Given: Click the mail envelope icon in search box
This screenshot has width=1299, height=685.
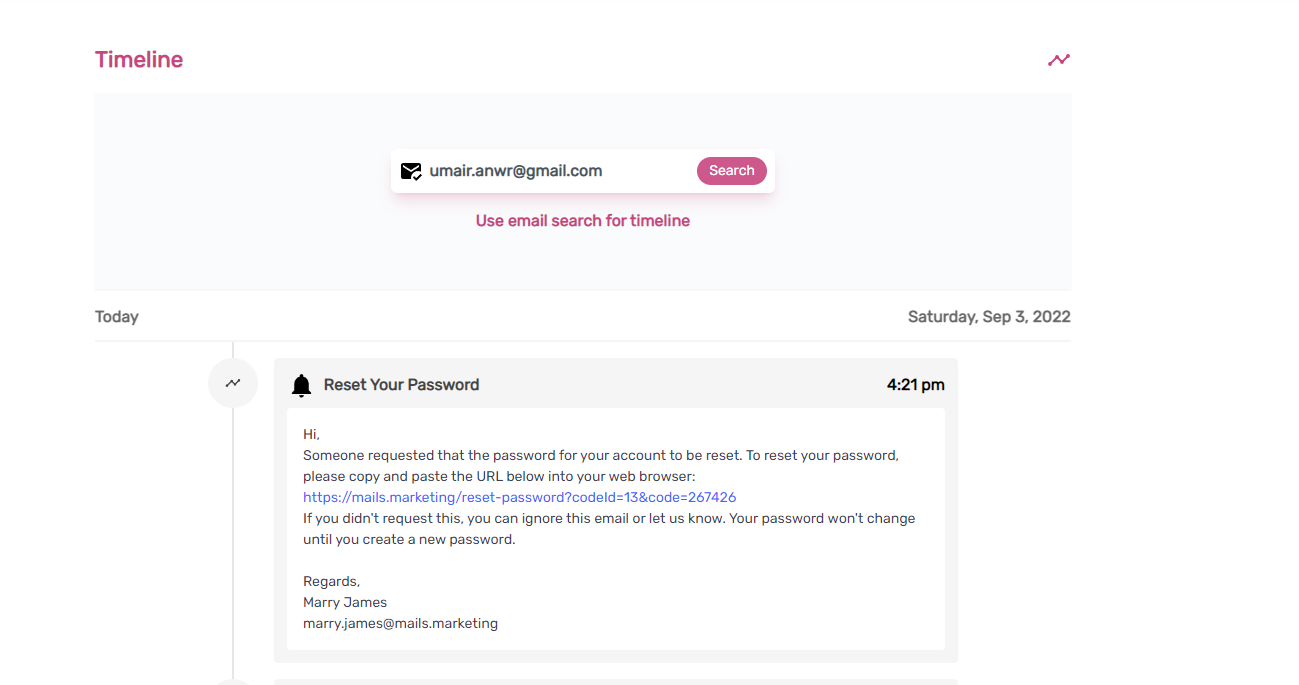Looking at the screenshot, I should coord(411,171).
